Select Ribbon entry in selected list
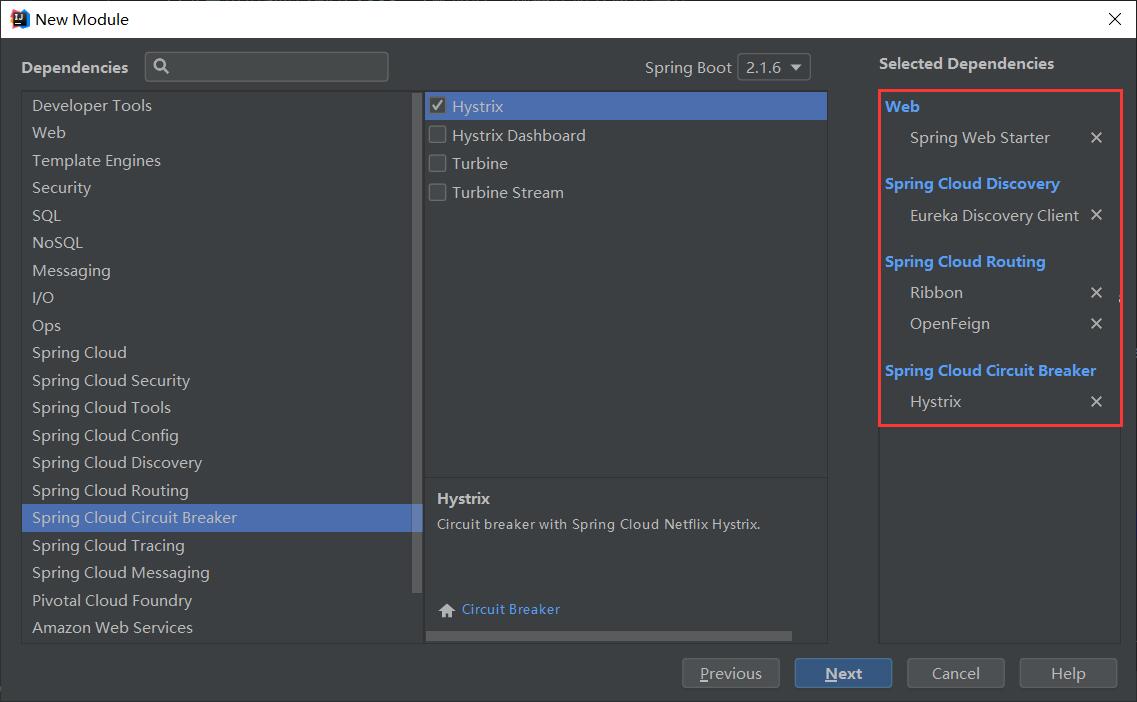 (x=936, y=293)
